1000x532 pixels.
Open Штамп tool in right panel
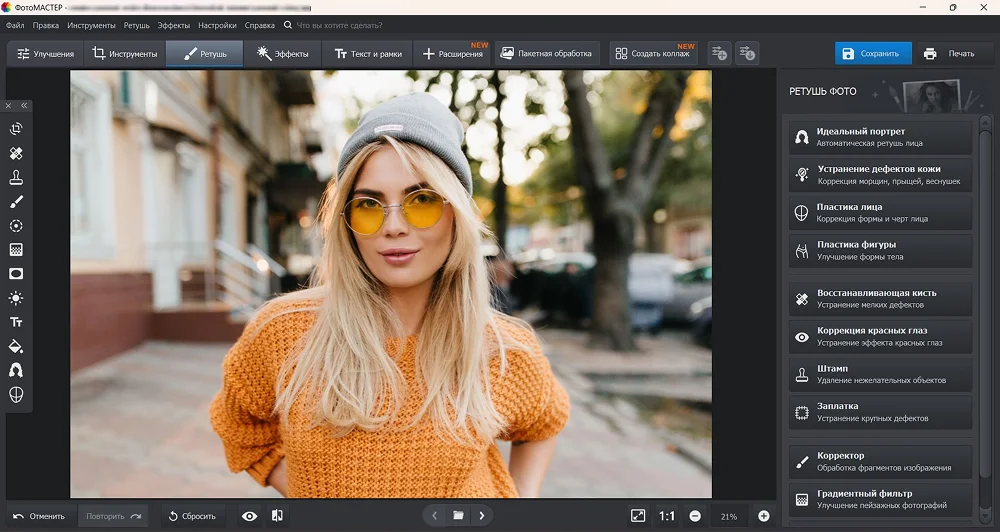(x=880, y=374)
